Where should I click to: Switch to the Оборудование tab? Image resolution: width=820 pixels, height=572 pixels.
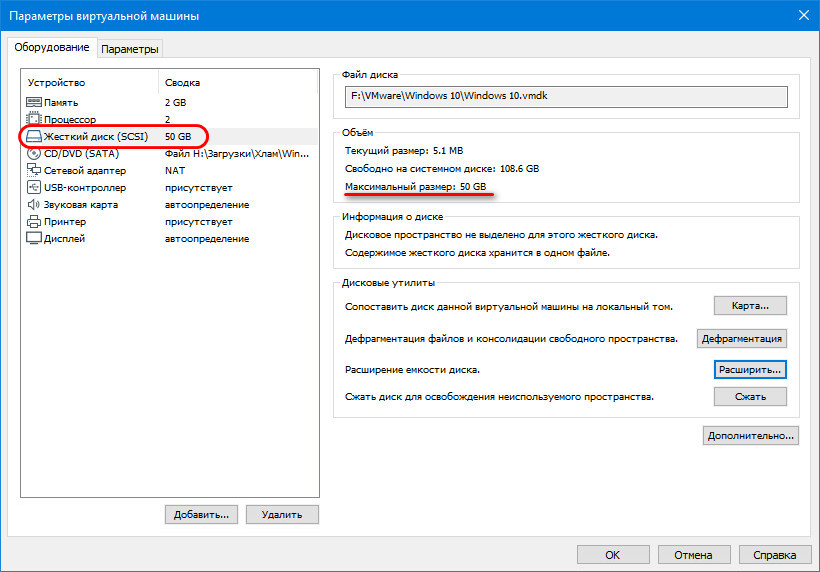(52, 47)
